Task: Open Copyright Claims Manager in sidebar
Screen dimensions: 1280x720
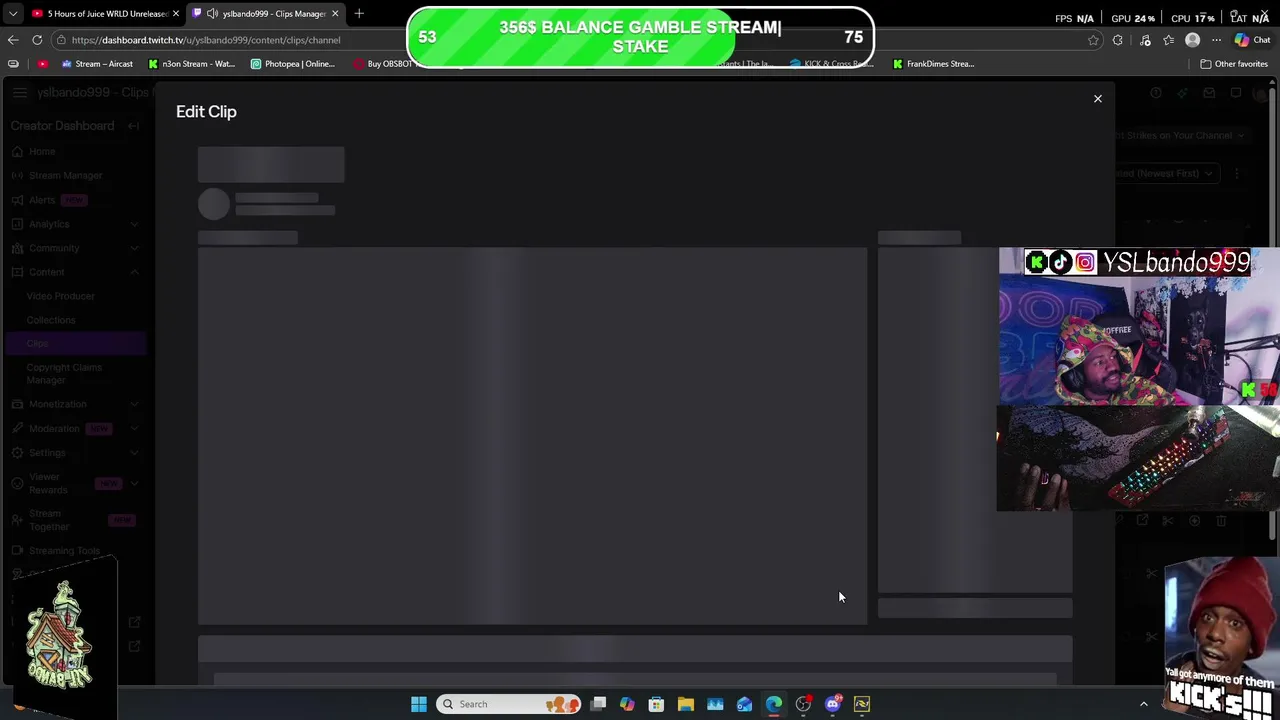Action: [64, 373]
